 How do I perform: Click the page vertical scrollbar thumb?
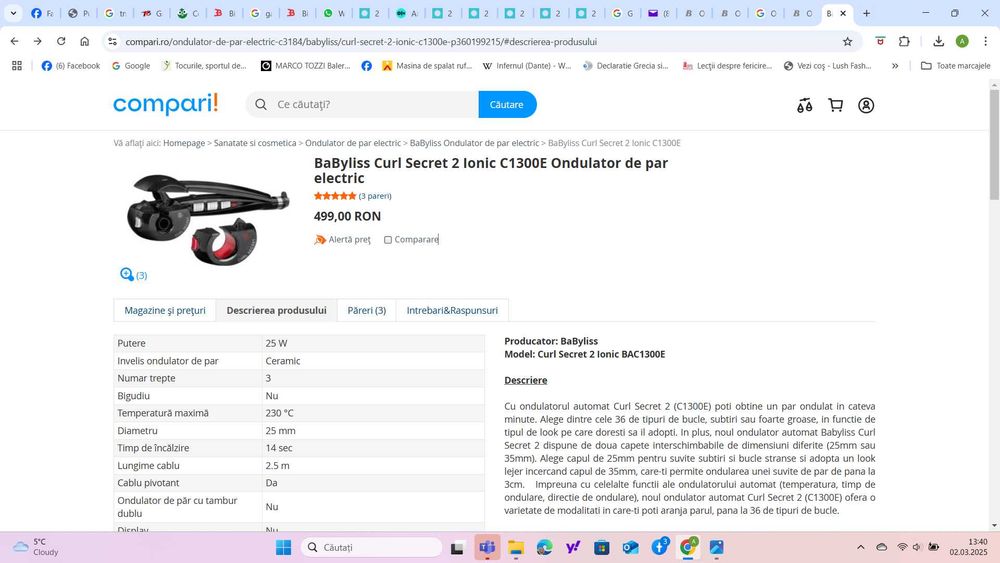coord(994,145)
